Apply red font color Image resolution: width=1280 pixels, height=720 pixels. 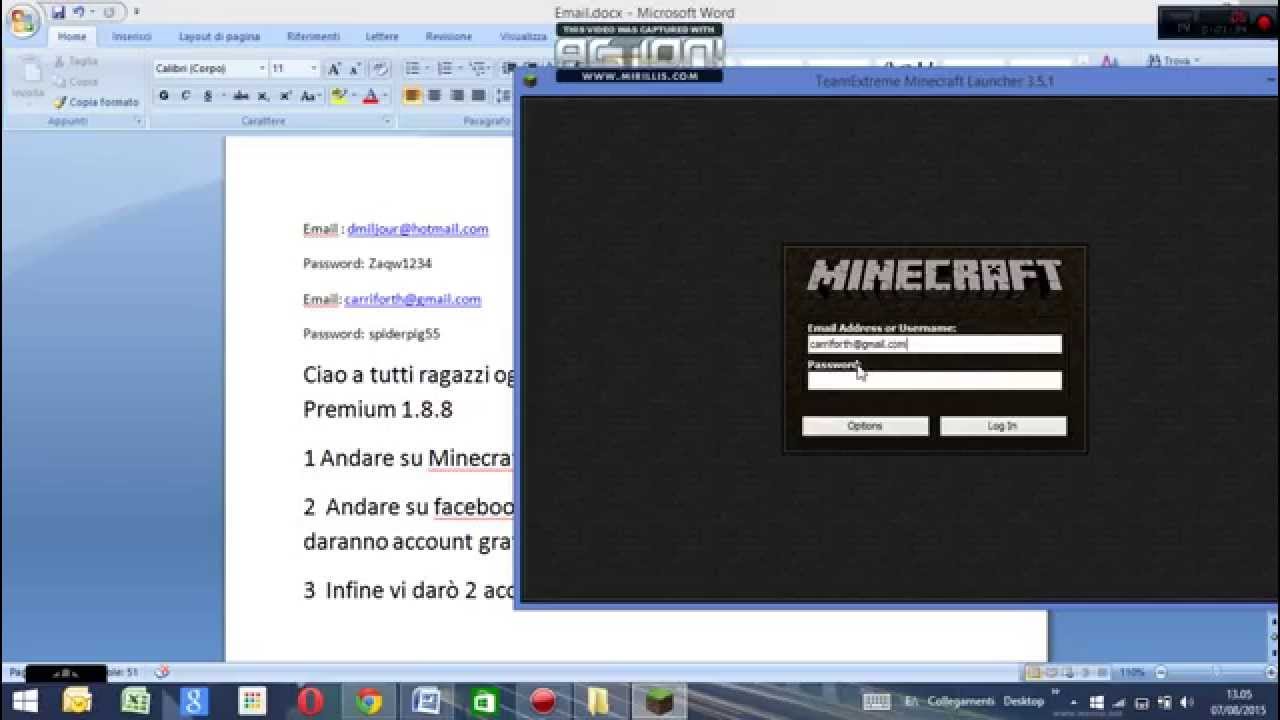pos(370,96)
